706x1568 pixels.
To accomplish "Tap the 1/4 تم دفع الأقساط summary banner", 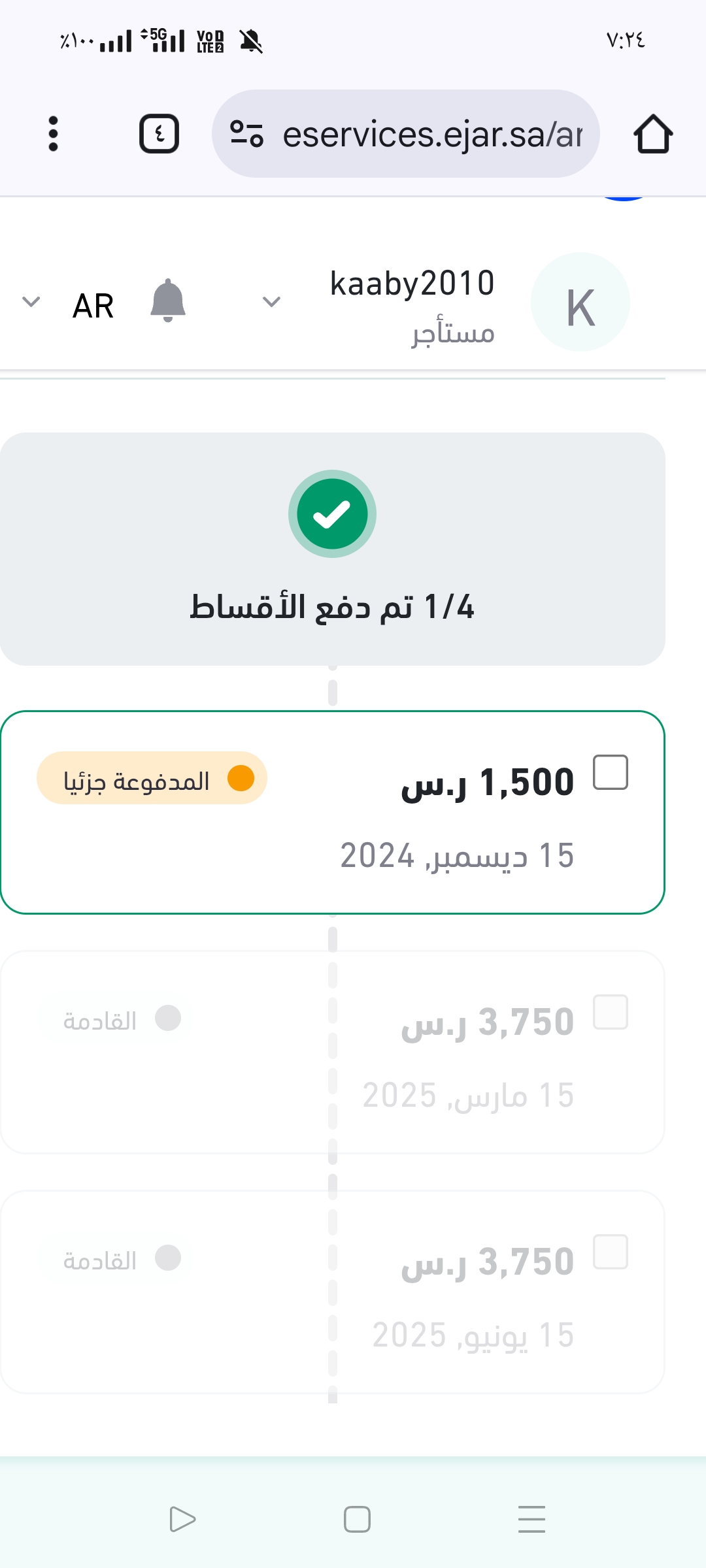I will tap(332, 606).
